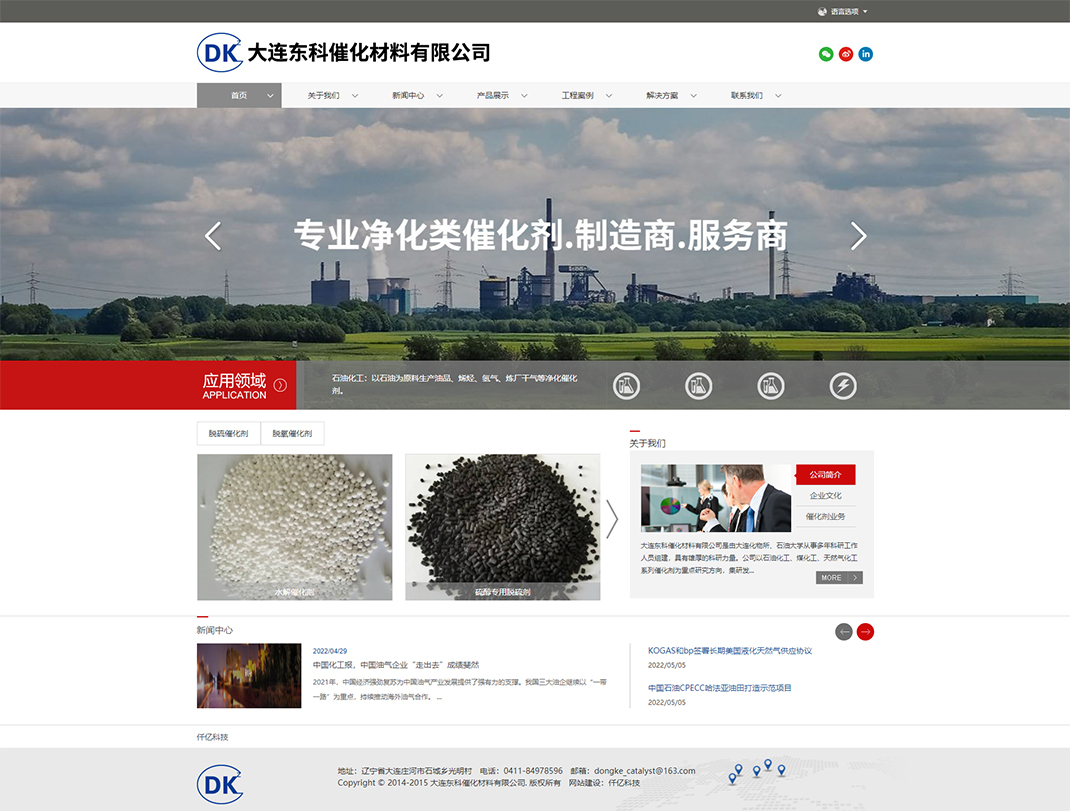Click the 硫醇专用脱硫剂 product thumbnail
The height and width of the screenshot is (811, 1070).
(502, 527)
